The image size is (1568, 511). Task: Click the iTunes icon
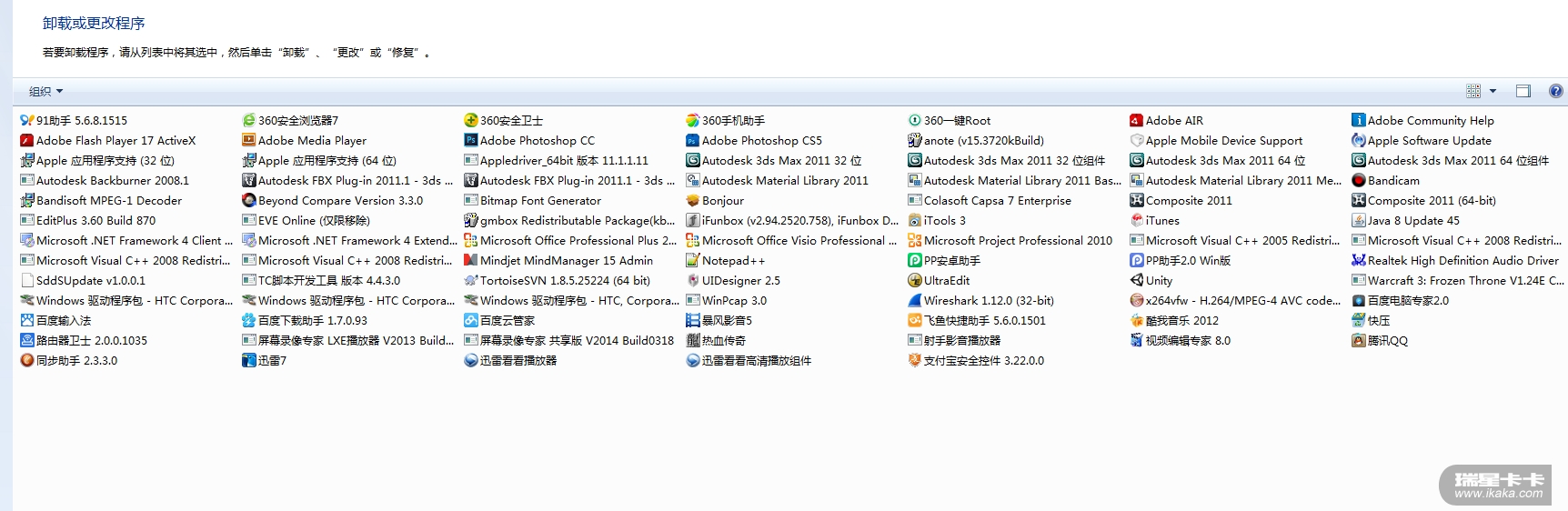pyautogui.click(x=1137, y=220)
